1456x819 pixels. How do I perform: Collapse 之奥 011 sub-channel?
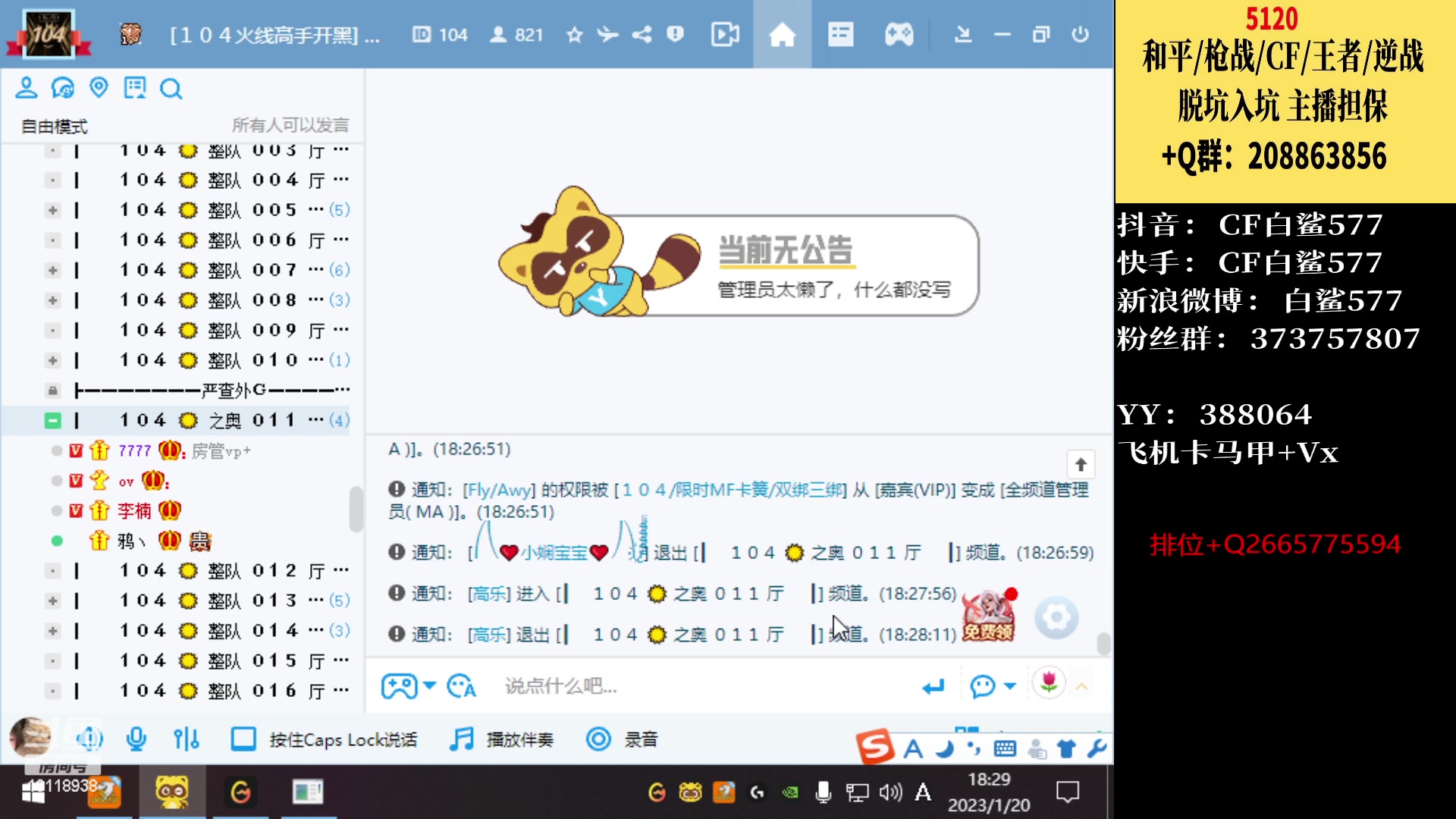pyautogui.click(x=52, y=420)
